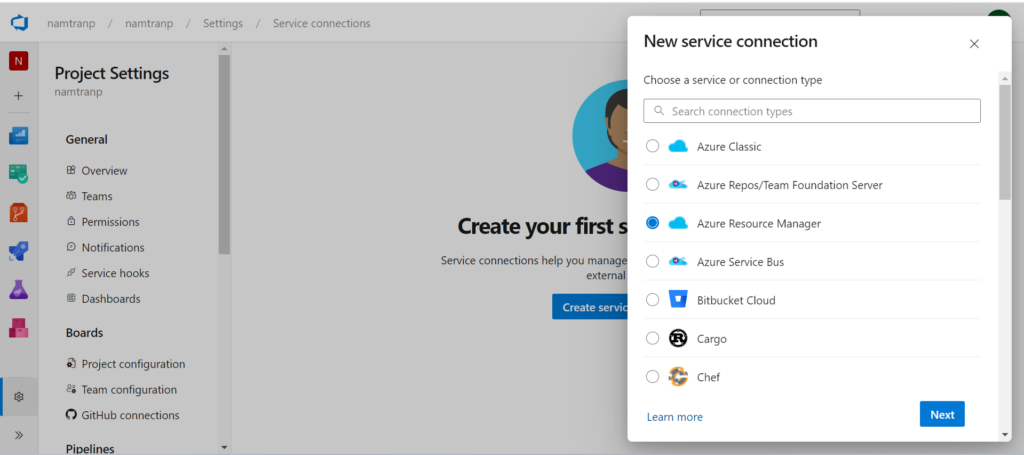The height and width of the screenshot is (455, 1024).
Task: Click the Project settings gear icon
Action: 18,397
